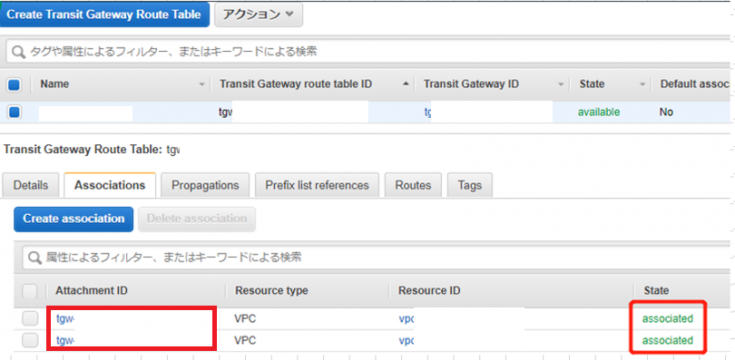The image size is (735, 360).
Task: Open the first tgw attachment ID link
Action: pos(66,319)
